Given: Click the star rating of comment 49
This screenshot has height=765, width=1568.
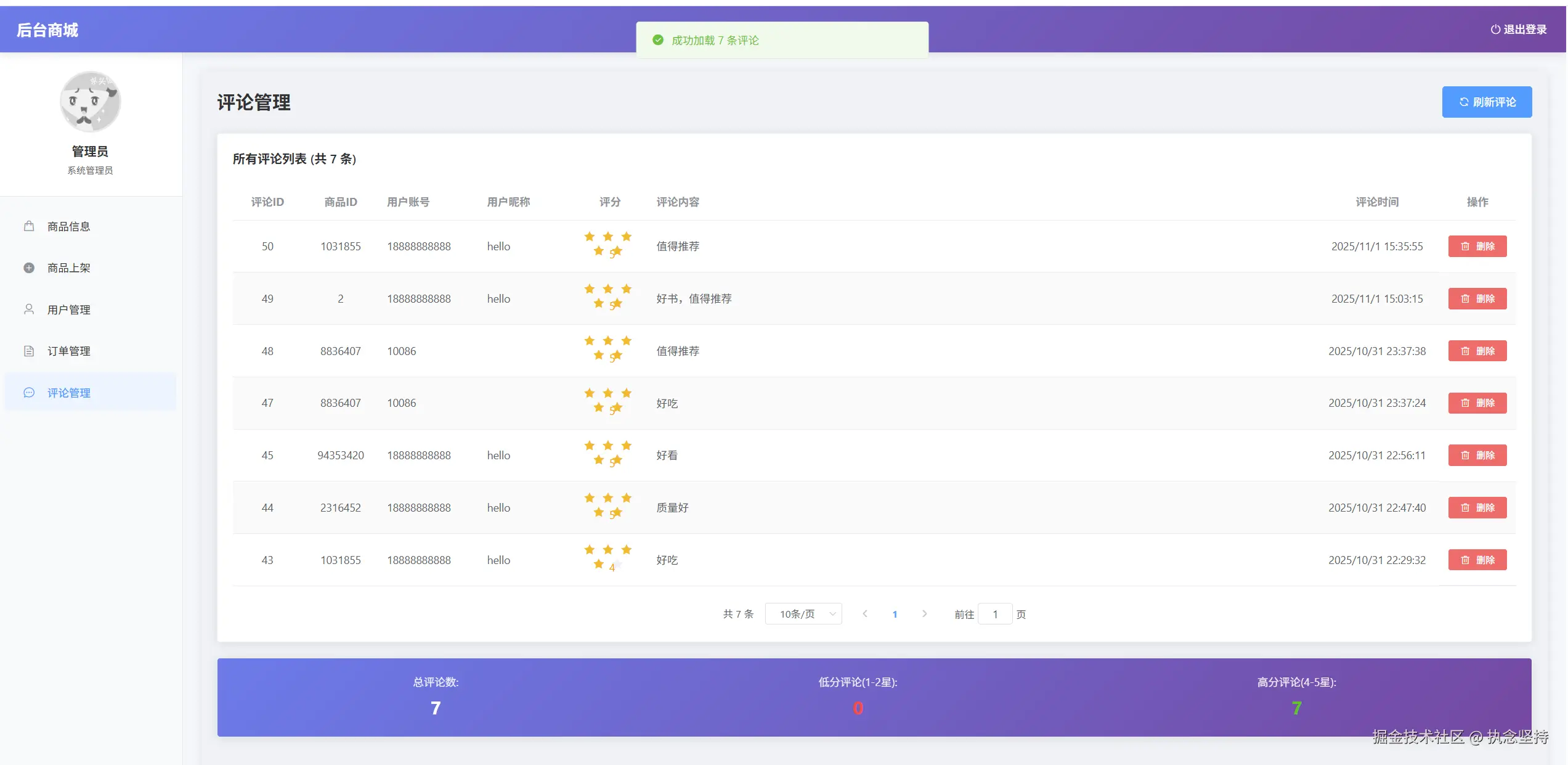Looking at the screenshot, I should (607, 296).
